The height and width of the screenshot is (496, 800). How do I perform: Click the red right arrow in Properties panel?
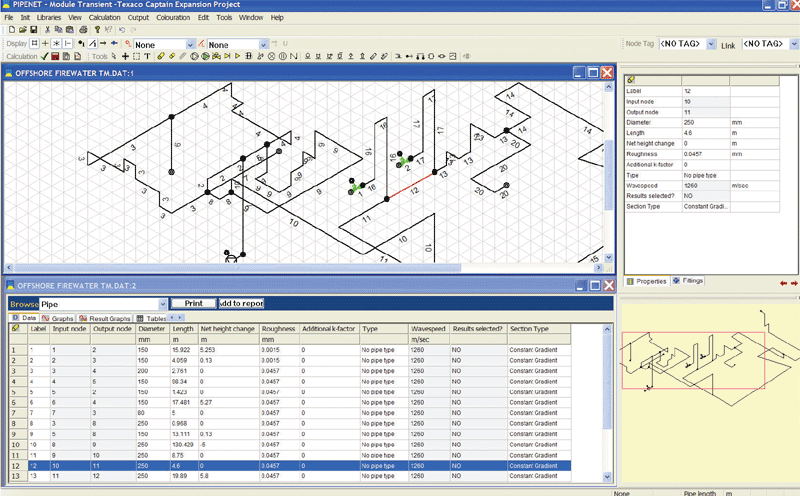click(794, 283)
